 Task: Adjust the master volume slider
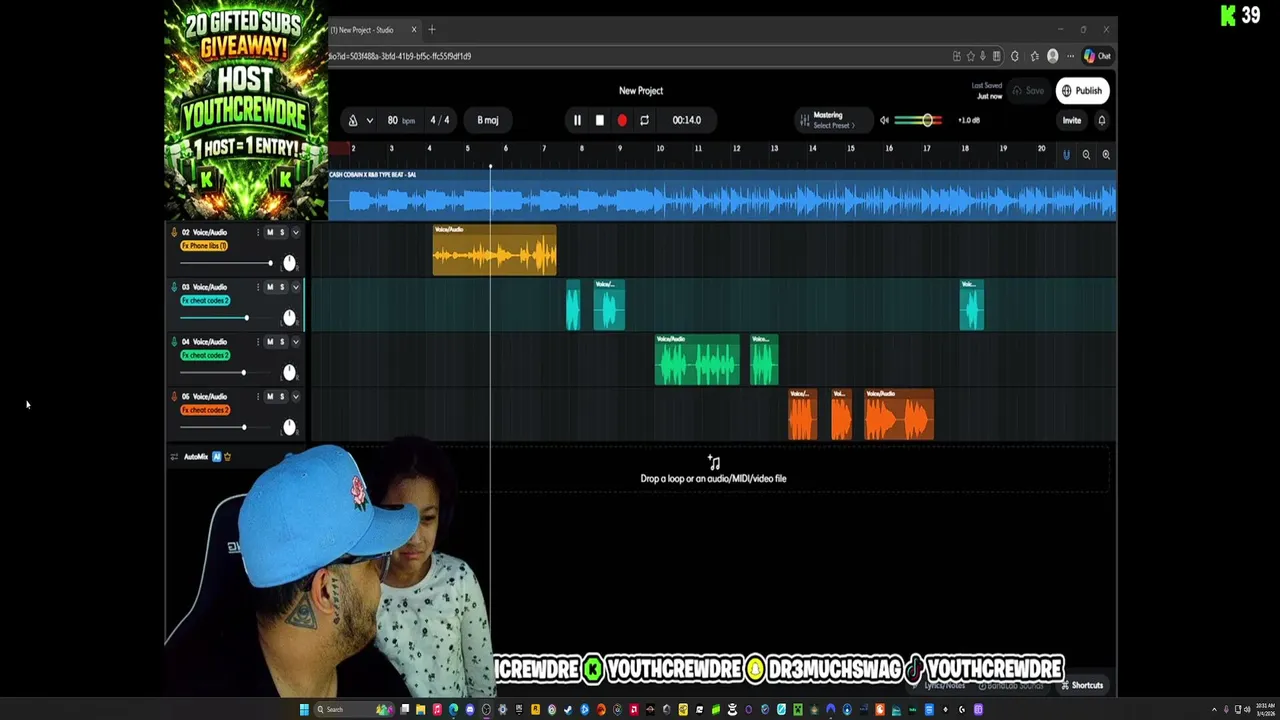pyautogui.click(x=920, y=120)
